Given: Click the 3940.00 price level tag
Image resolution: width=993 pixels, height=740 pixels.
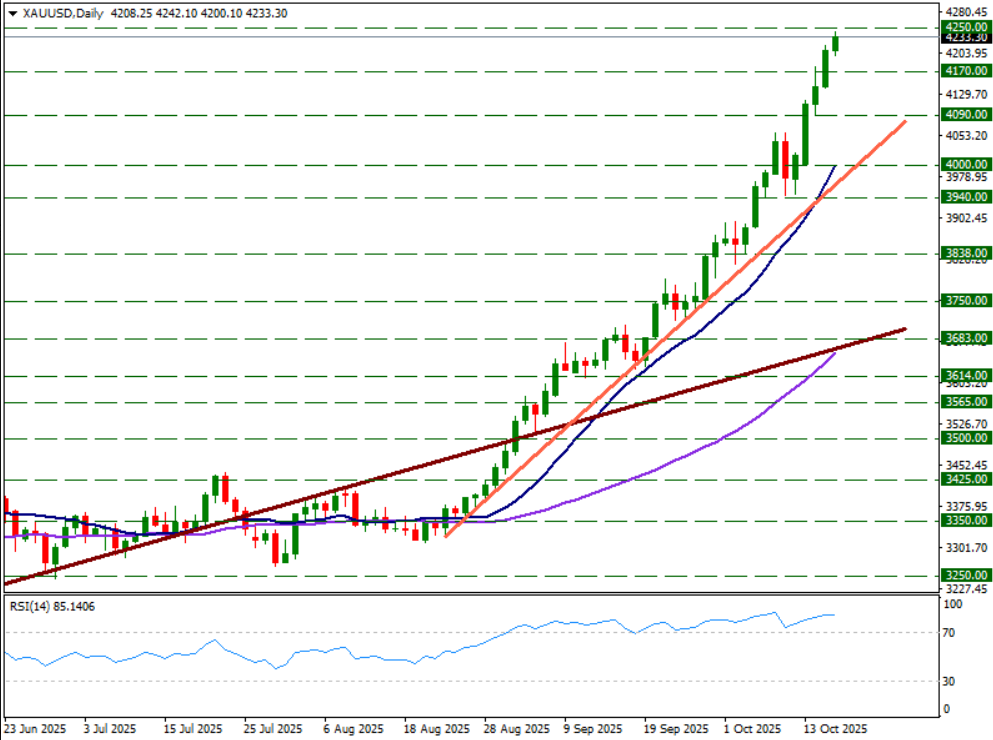Looking at the screenshot, I should [966, 197].
